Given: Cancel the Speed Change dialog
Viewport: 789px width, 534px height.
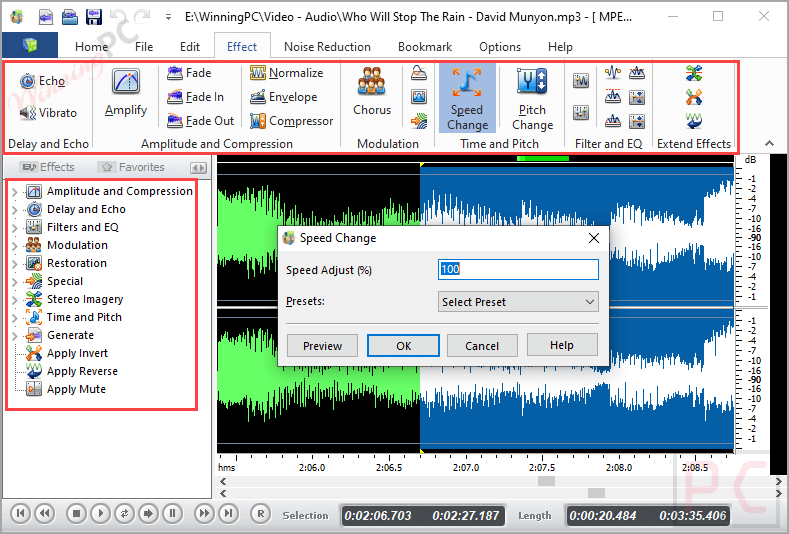Looking at the screenshot, I should tap(482, 345).
